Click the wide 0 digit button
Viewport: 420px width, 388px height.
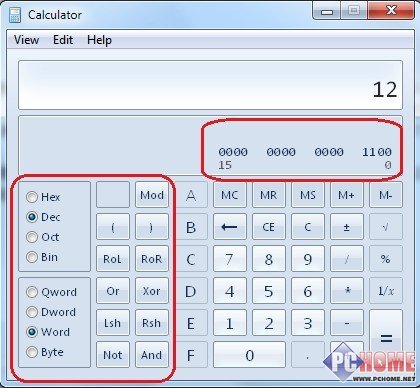click(249, 355)
